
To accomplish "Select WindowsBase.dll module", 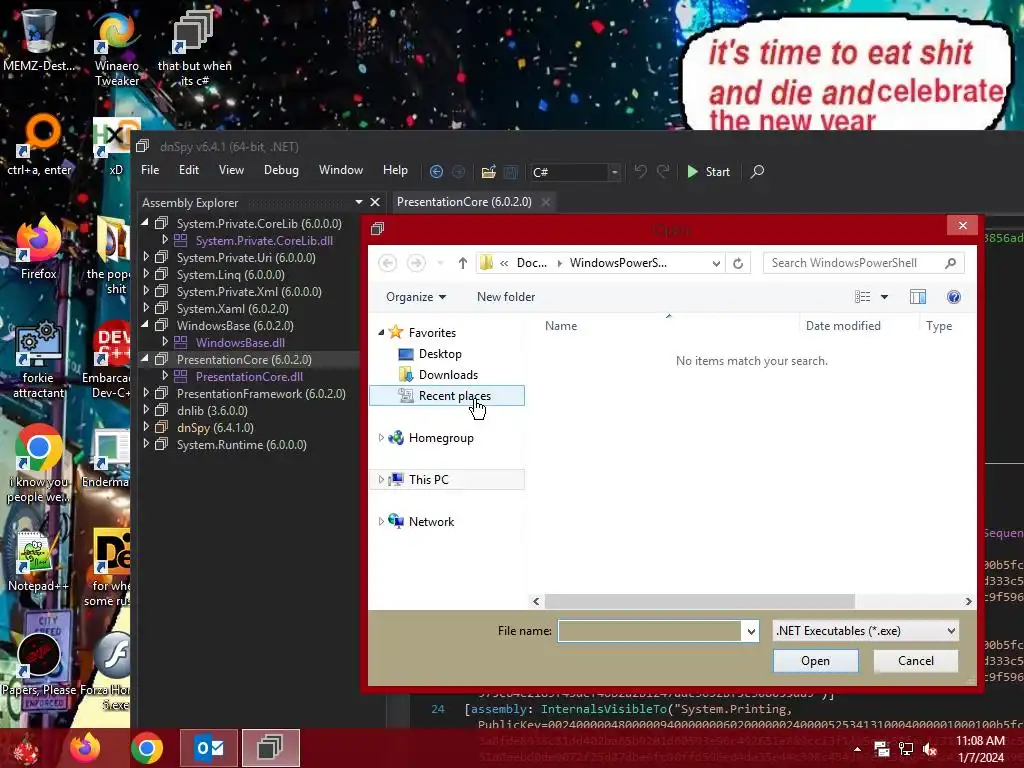I will [240, 342].
